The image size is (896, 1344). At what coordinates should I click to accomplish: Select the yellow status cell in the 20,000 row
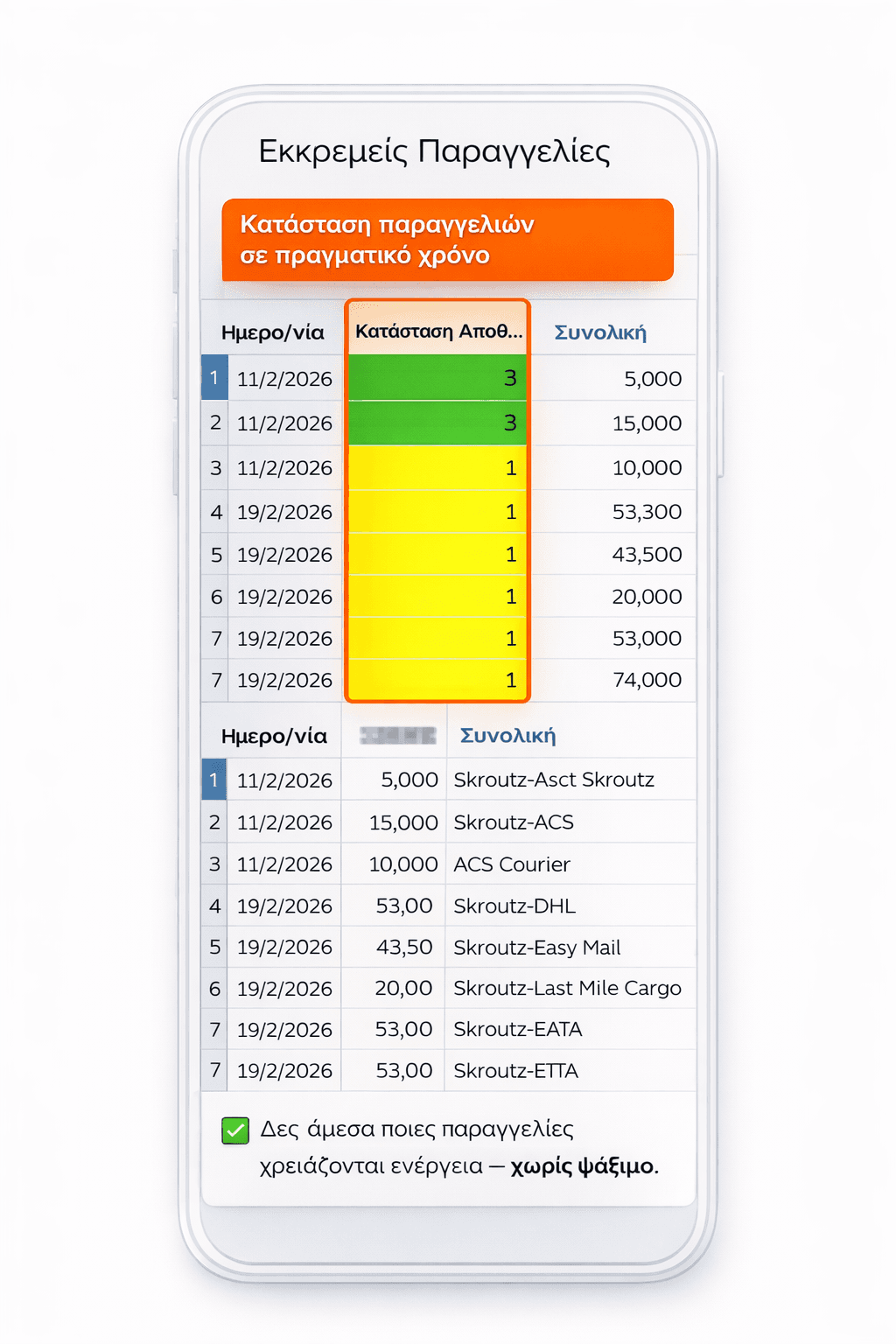(437, 596)
